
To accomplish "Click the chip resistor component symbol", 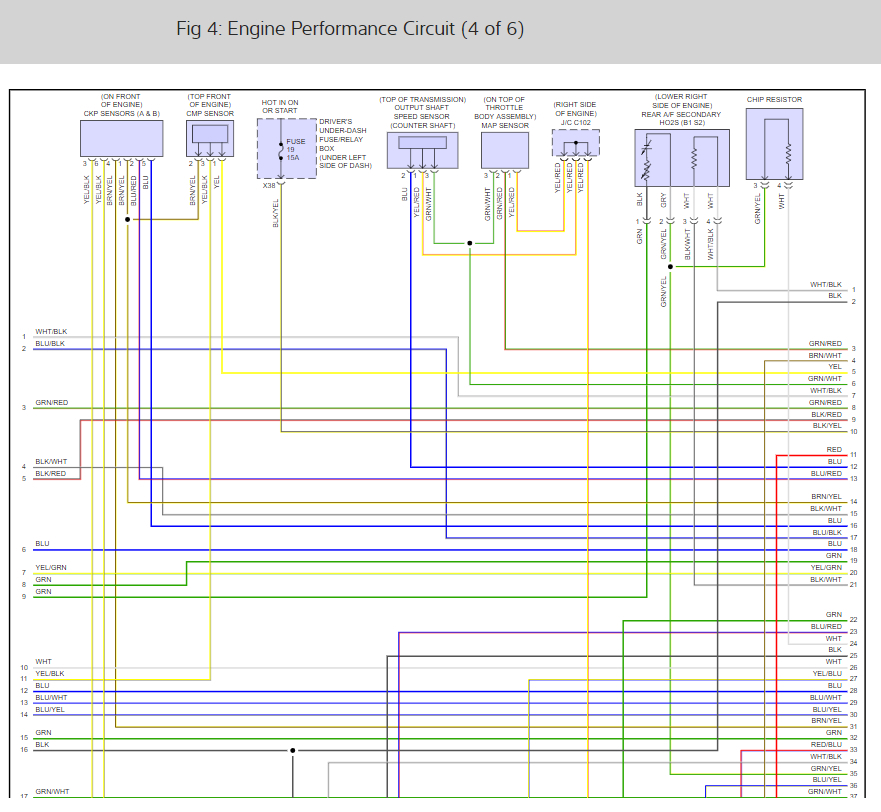I will (773, 143).
